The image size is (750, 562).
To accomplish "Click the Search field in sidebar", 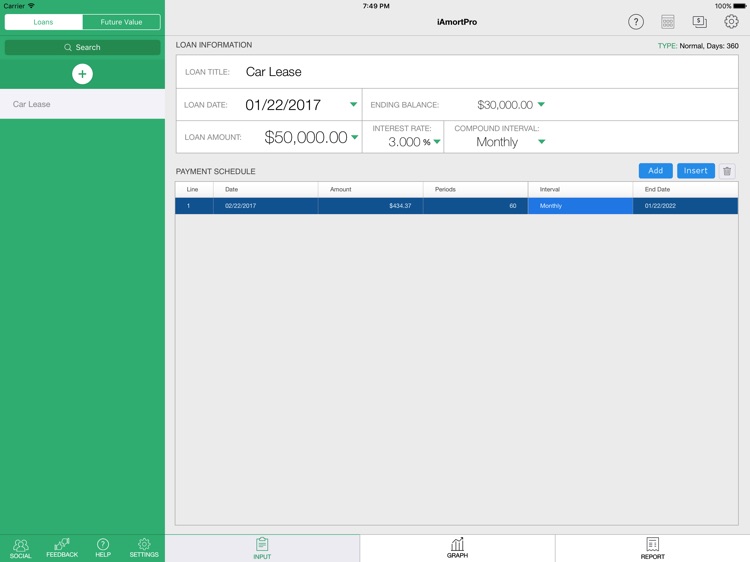I will coord(82,47).
